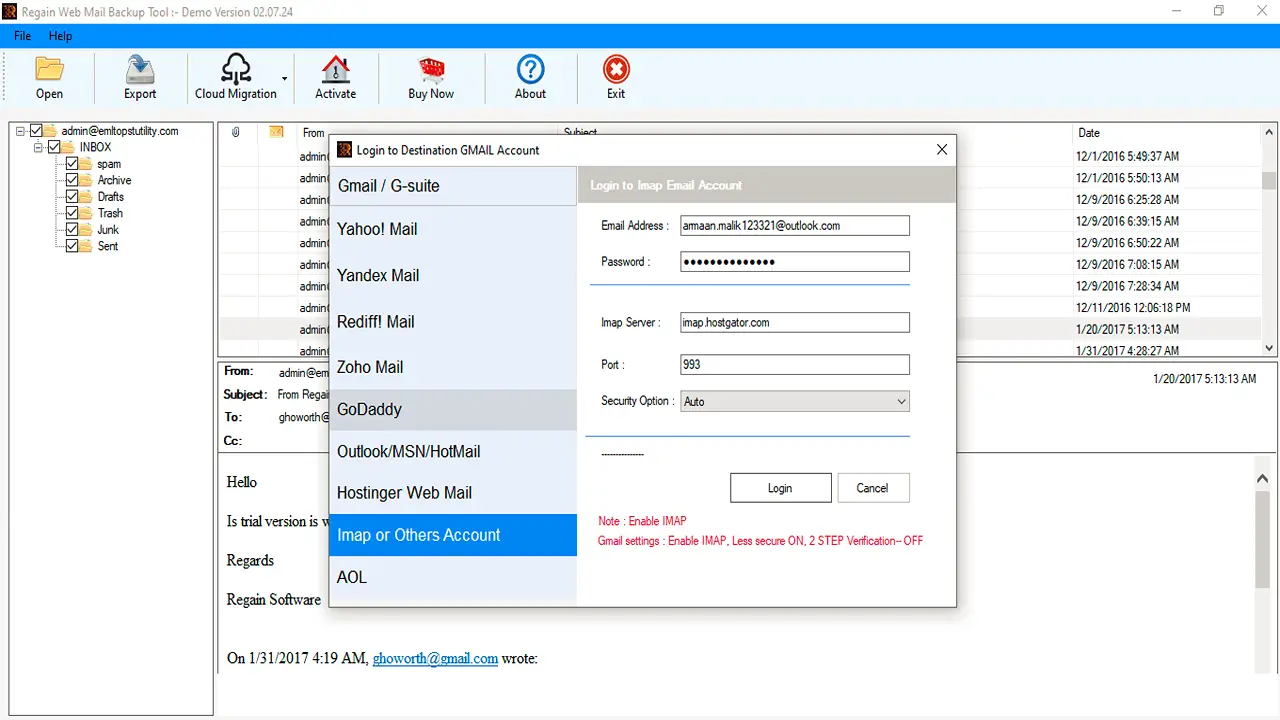
Task: Click the Open folder toolbar icon
Action: tap(49, 69)
